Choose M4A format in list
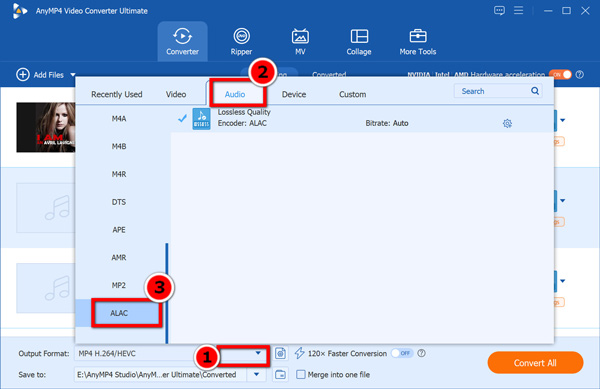The image size is (600, 389). [x=119, y=119]
